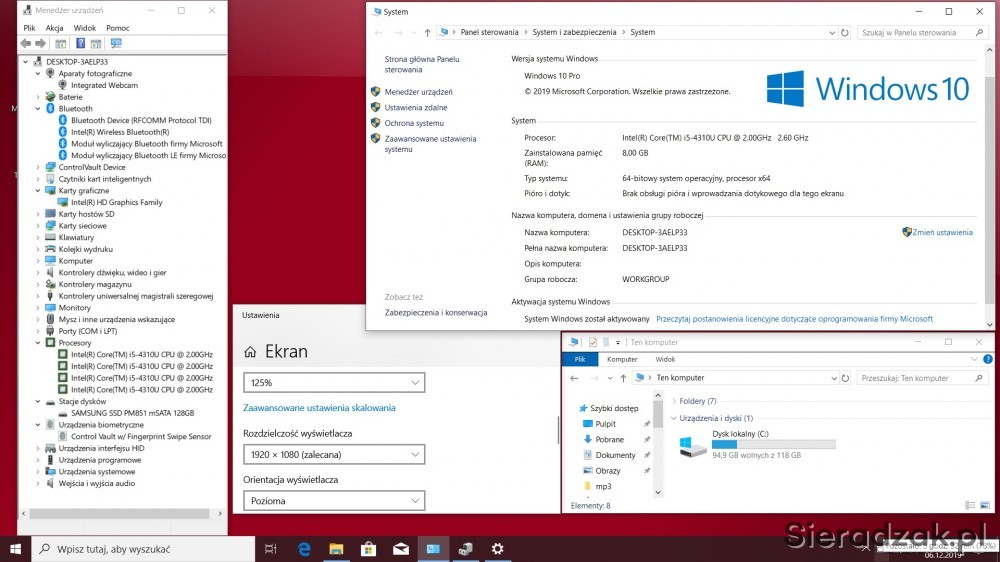
Task: Collapse the Bluetooth category
Action: tap(38, 108)
